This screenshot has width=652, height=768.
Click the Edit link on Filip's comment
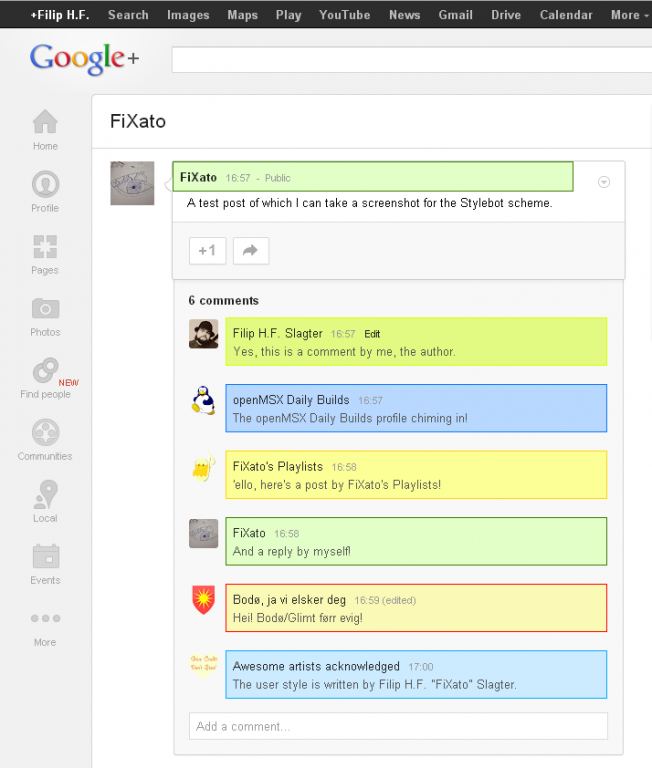click(x=372, y=334)
